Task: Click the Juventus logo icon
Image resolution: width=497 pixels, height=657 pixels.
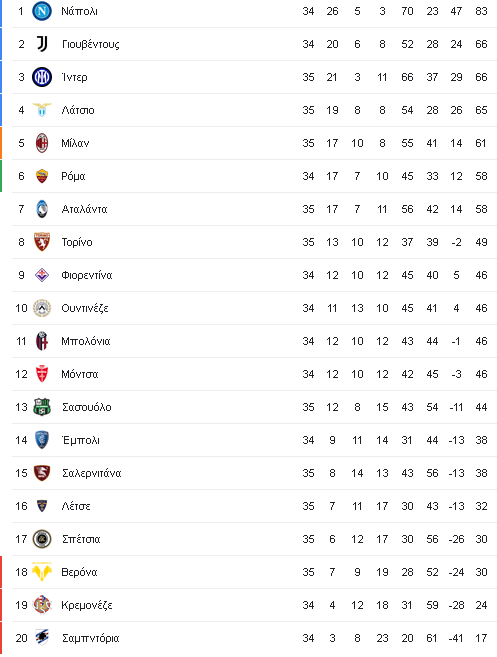Action: pos(42,44)
